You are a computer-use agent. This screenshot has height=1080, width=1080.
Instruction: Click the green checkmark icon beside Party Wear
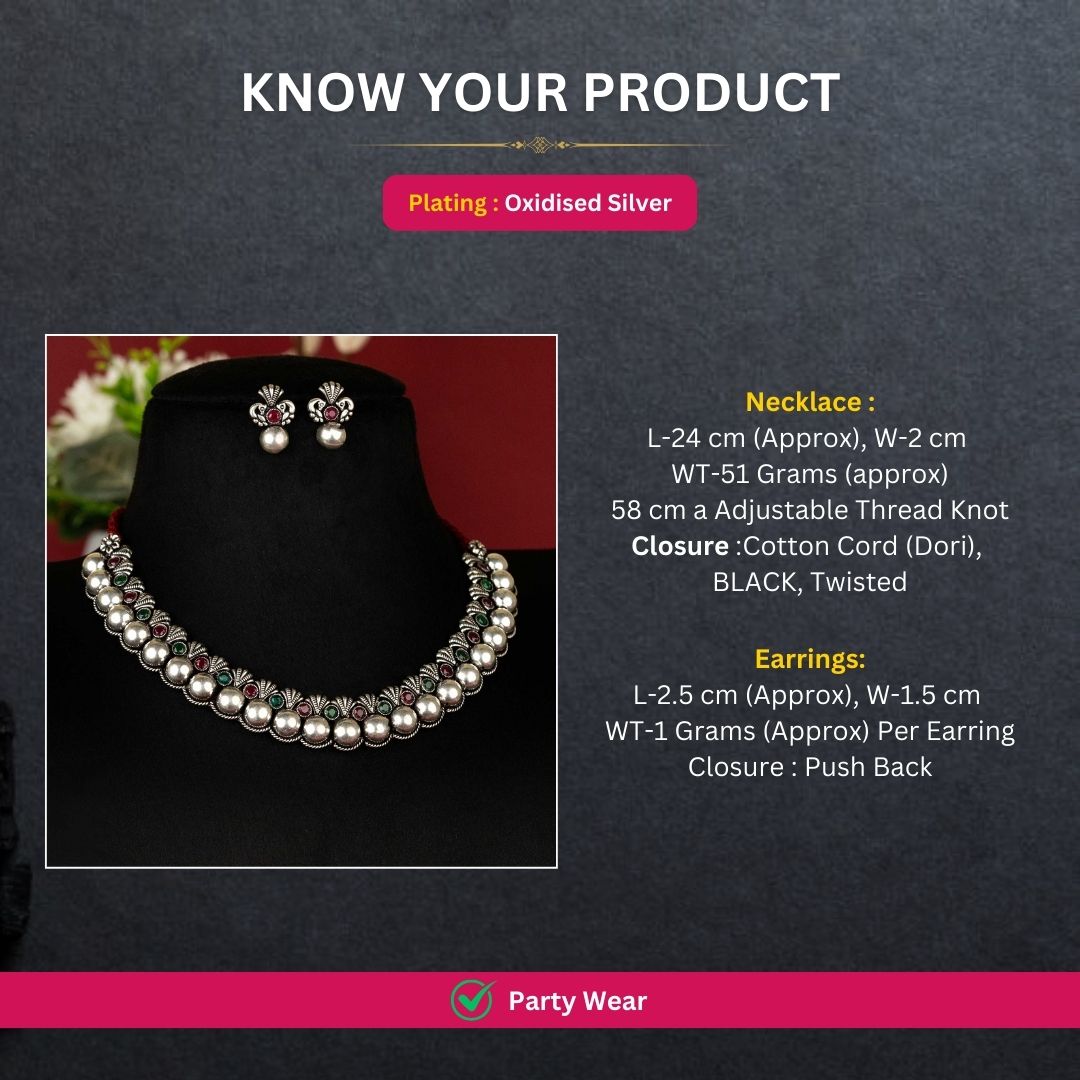click(x=472, y=999)
